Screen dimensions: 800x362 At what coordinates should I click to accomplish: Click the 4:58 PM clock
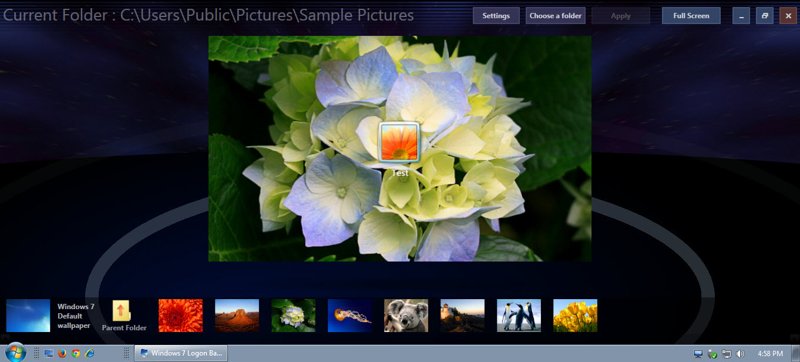coord(770,353)
